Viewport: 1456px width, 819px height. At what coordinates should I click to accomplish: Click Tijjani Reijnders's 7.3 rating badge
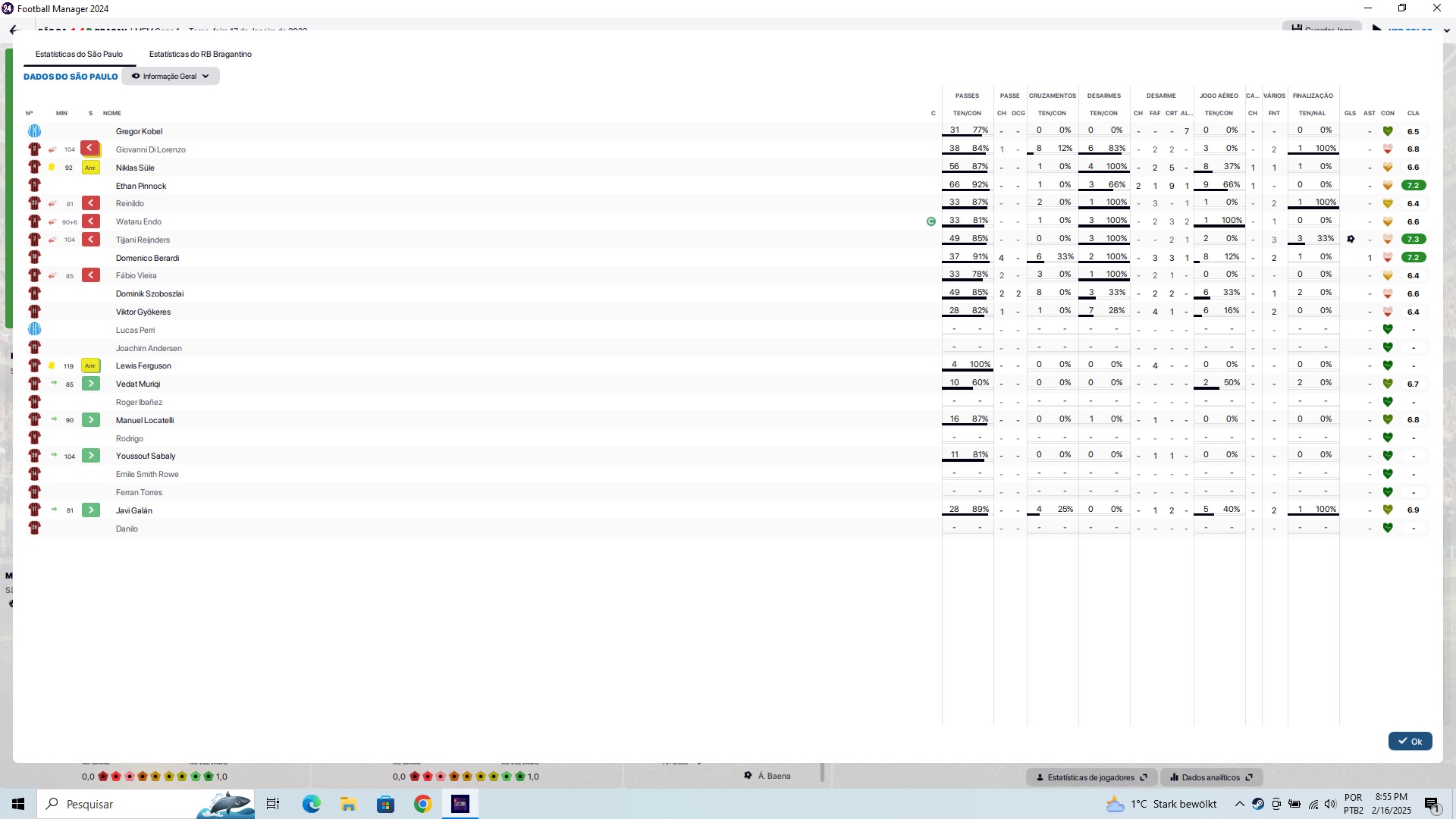(x=1413, y=239)
